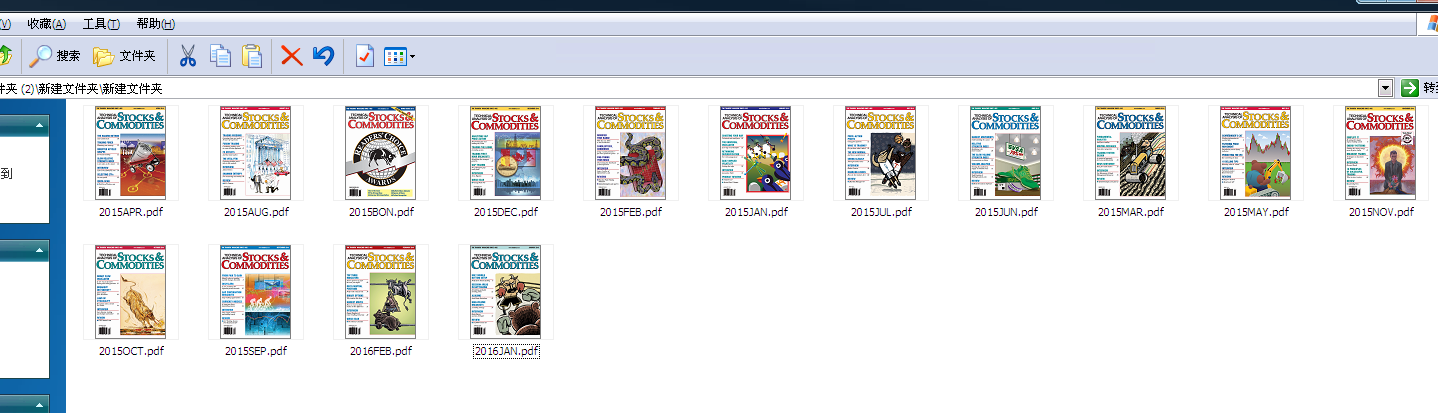Click the green 转到 Go button
This screenshot has width=1438, height=413.
1419,88
